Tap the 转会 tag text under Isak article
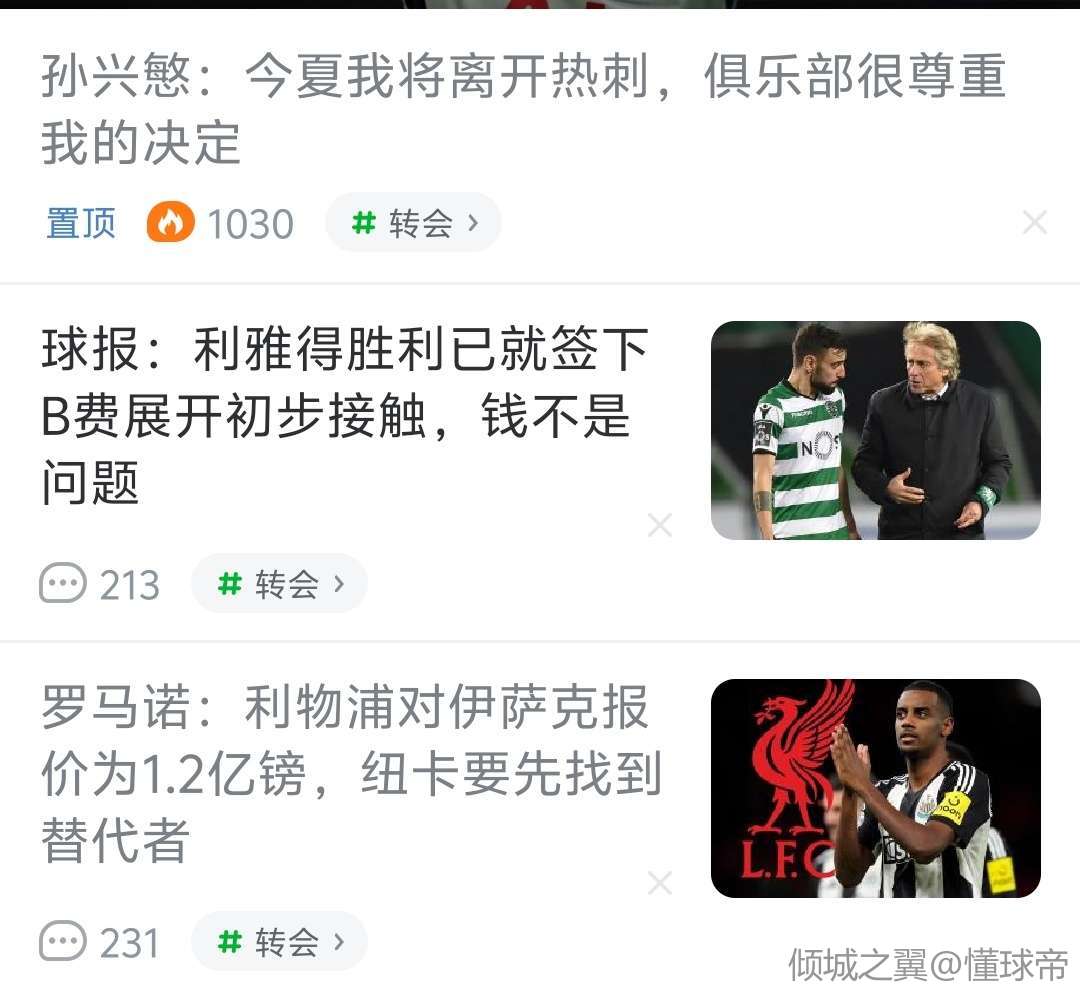The height and width of the screenshot is (996, 1080). point(287,942)
